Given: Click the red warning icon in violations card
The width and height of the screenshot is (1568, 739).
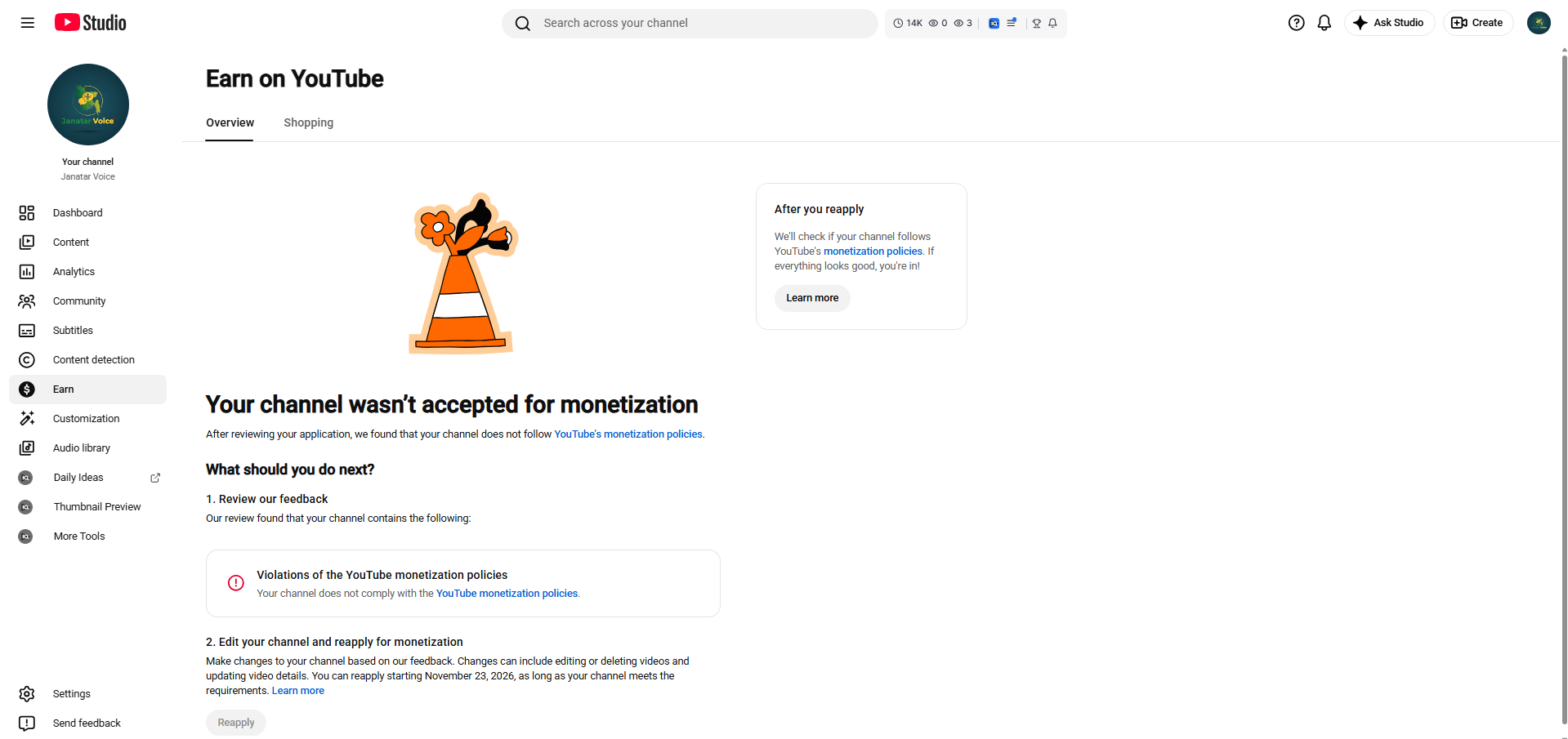Looking at the screenshot, I should coord(236,583).
